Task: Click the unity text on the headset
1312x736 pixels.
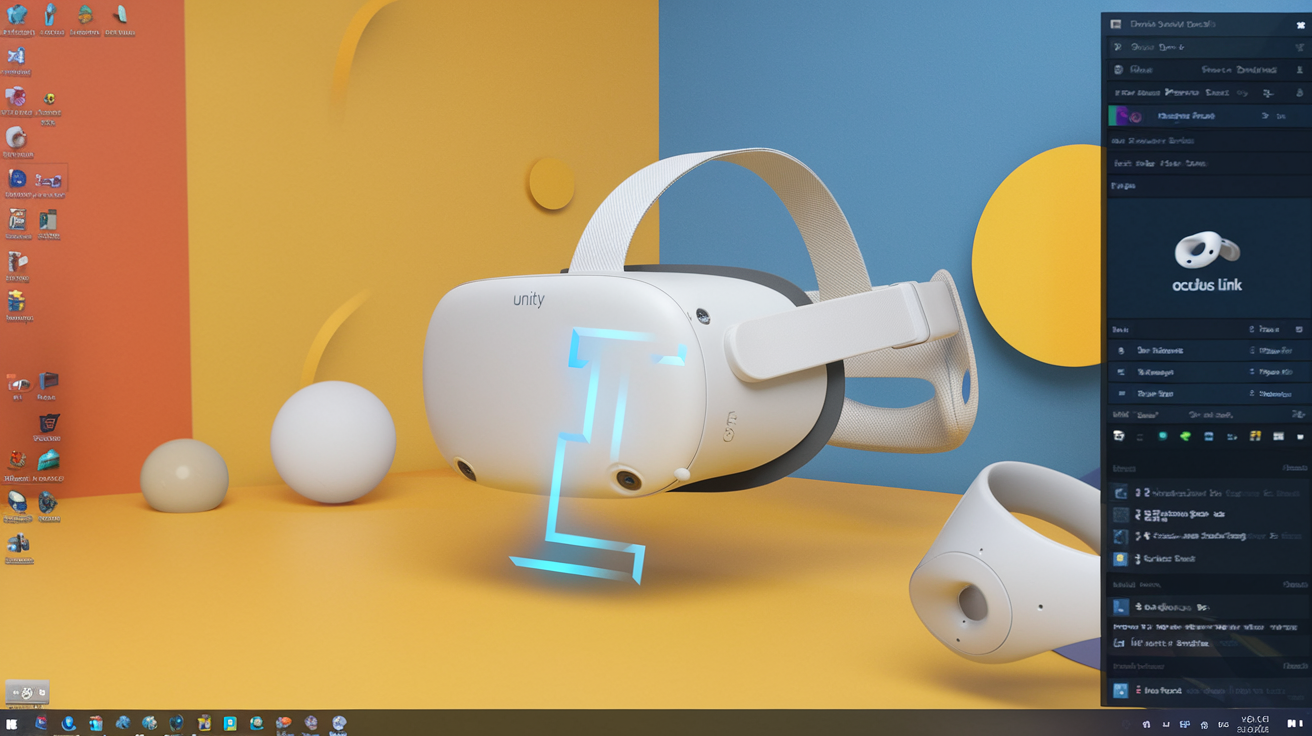Action: 529,299
